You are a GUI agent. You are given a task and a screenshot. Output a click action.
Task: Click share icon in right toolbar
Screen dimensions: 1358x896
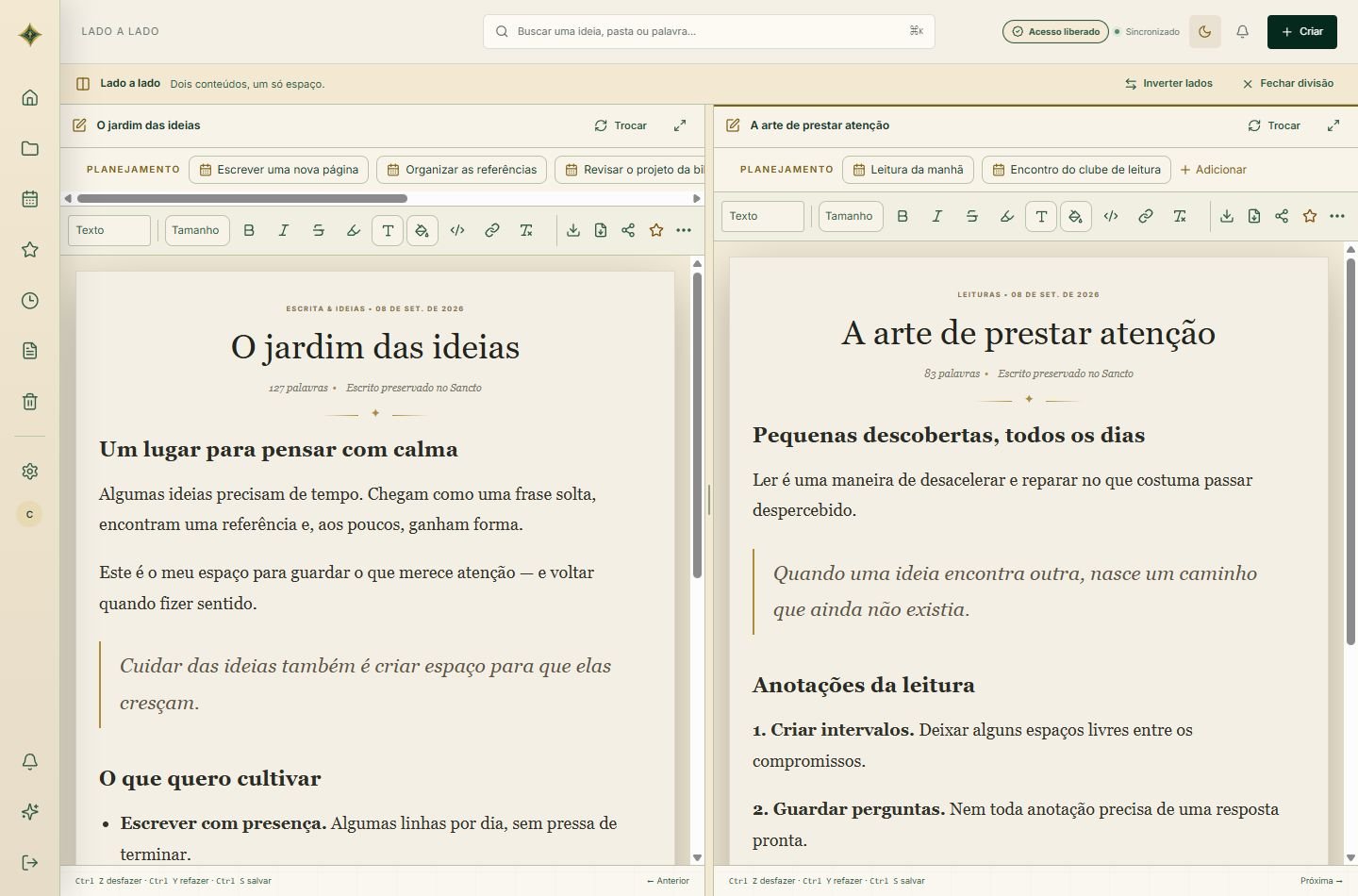click(1282, 216)
